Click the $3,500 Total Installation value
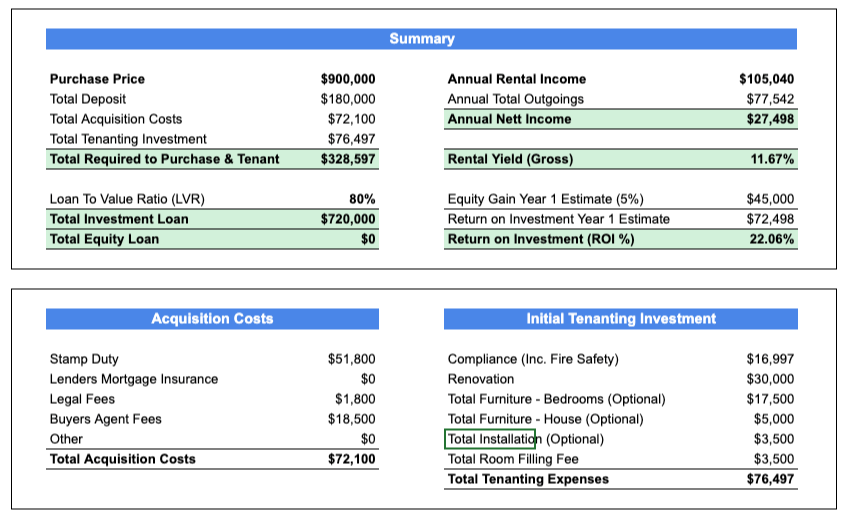The width and height of the screenshot is (848, 519). point(774,439)
